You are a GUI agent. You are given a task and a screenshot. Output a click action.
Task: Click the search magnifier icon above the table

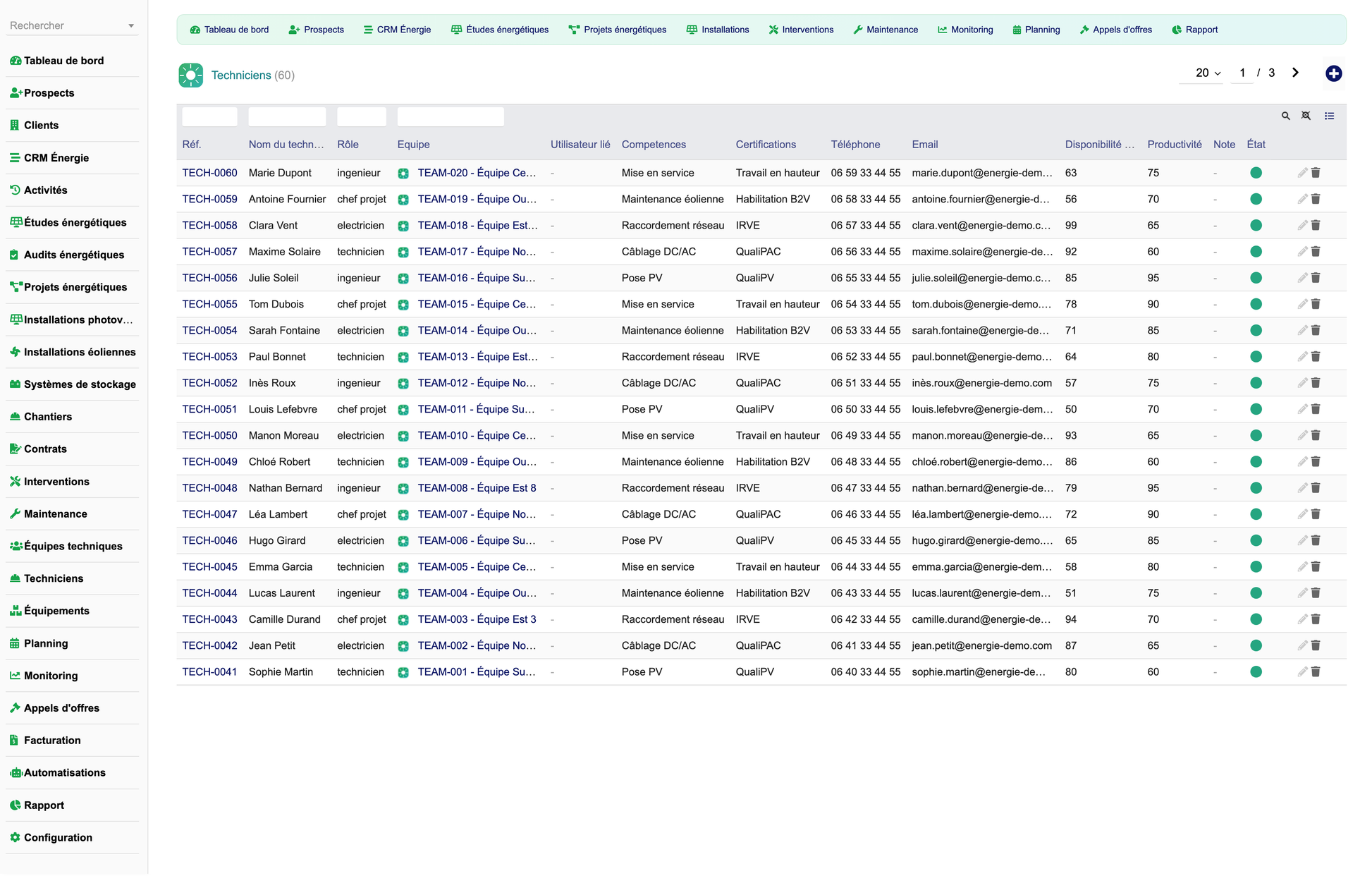[1285, 116]
